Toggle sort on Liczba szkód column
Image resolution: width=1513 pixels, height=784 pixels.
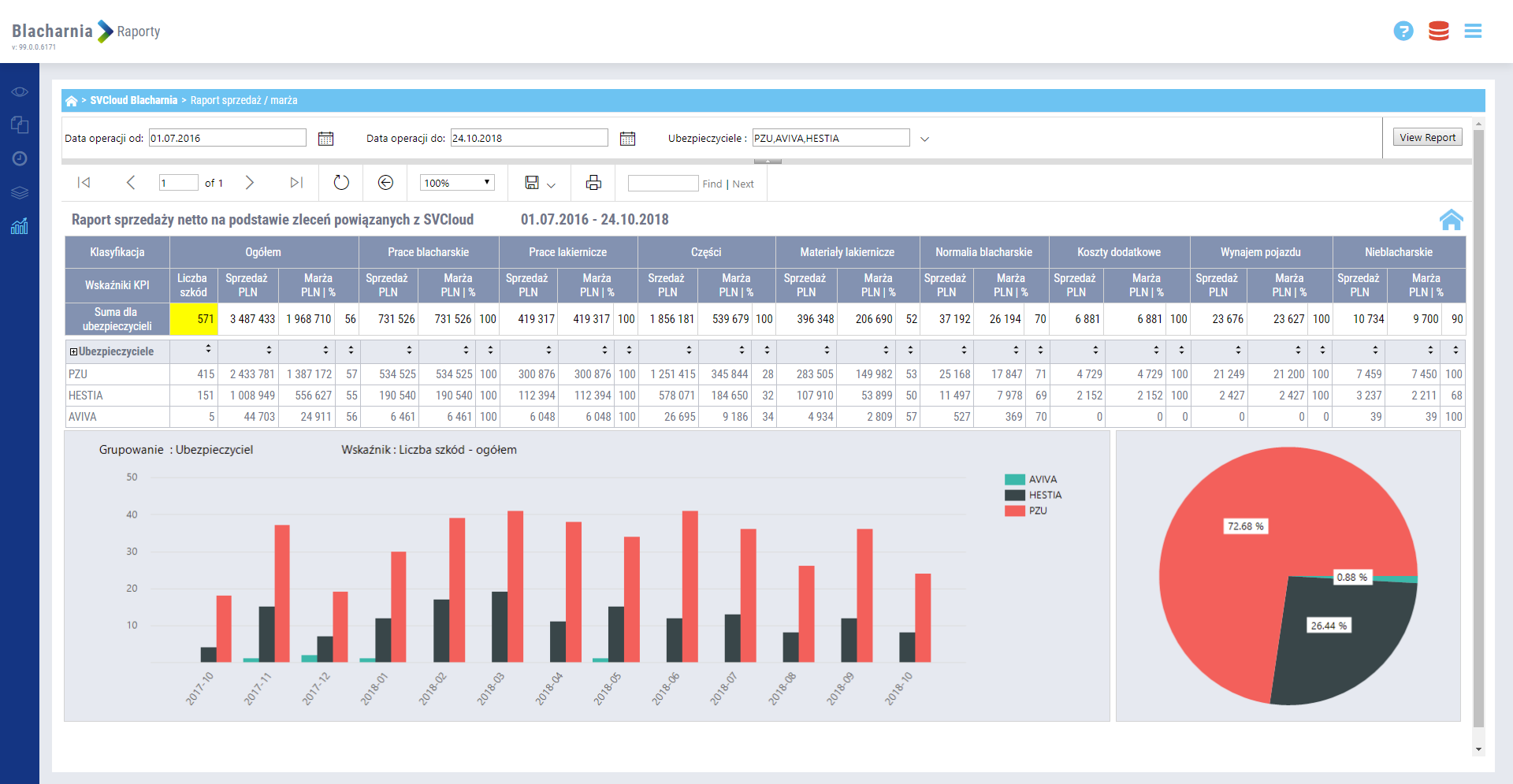click(208, 348)
